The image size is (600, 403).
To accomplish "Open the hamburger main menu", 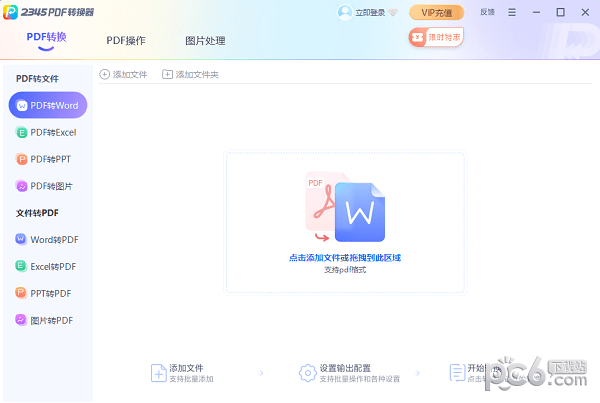I will point(513,13).
